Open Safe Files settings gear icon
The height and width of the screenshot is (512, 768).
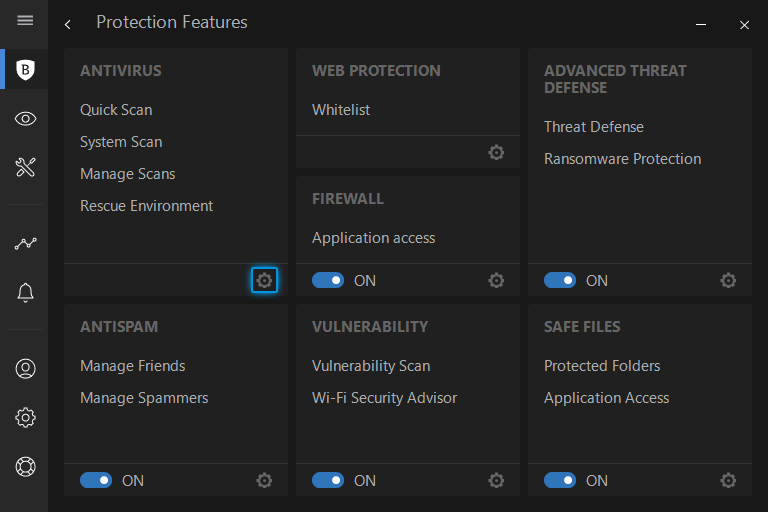coord(728,480)
